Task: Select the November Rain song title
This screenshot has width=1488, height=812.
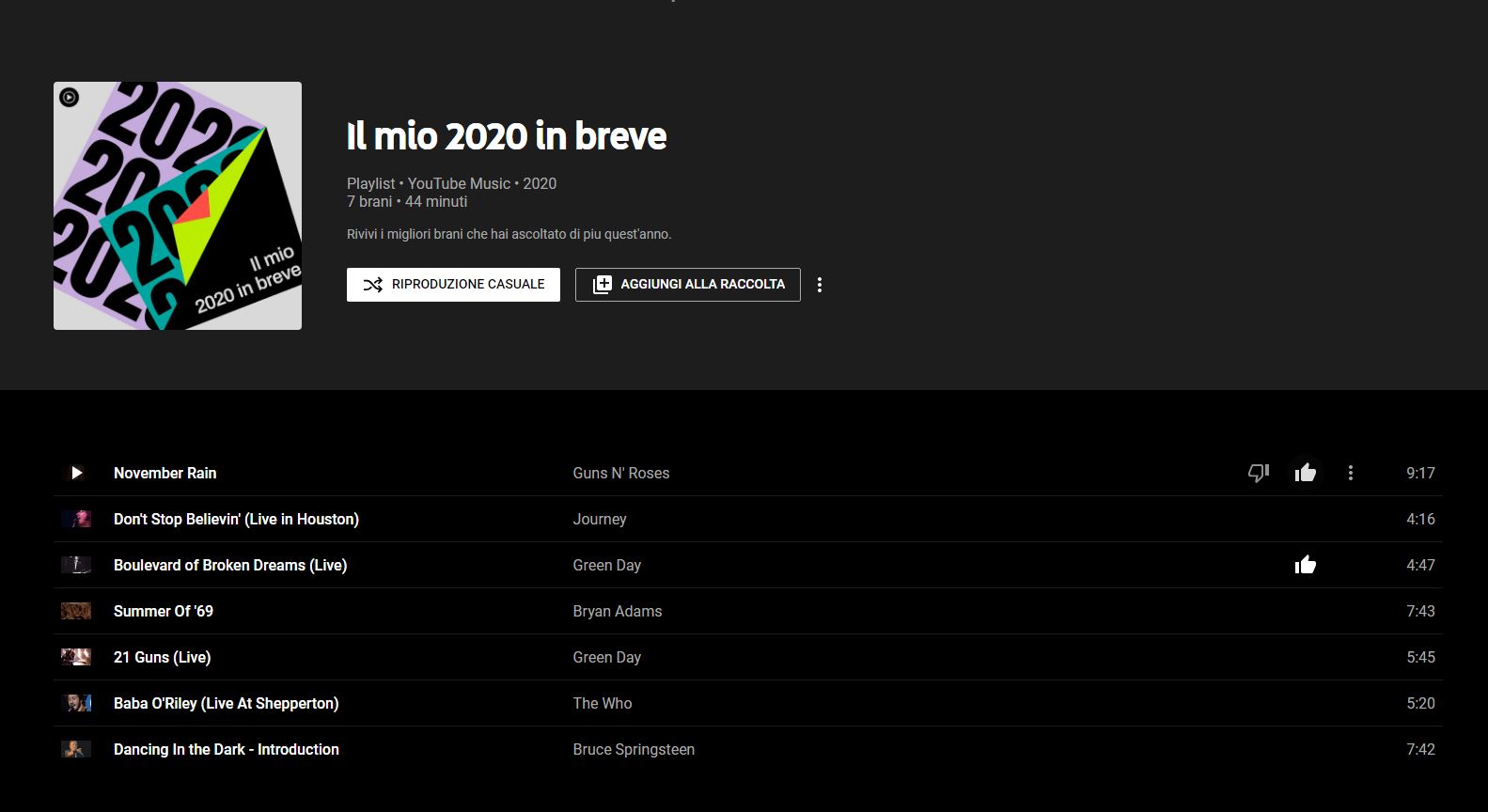Action: [x=165, y=473]
